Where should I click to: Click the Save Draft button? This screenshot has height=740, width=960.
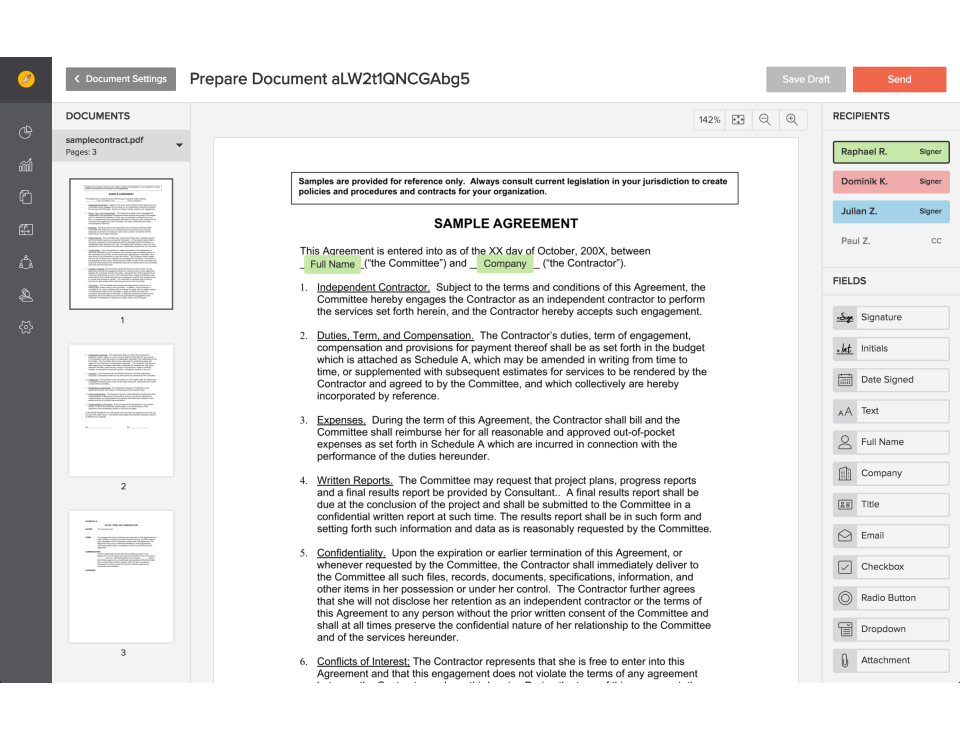pyautogui.click(x=806, y=80)
